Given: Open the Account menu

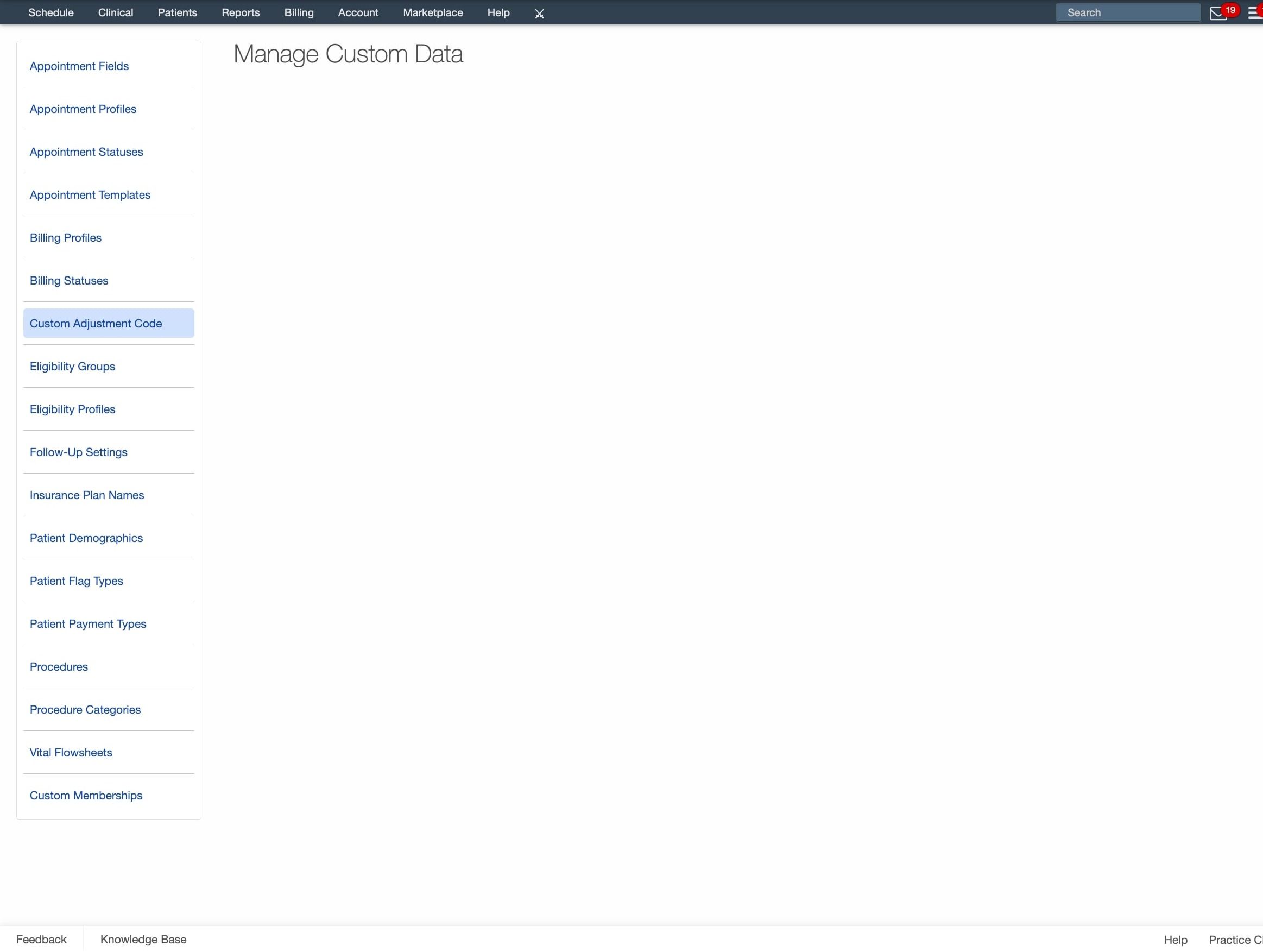Looking at the screenshot, I should pyautogui.click(x=358, y=12).
